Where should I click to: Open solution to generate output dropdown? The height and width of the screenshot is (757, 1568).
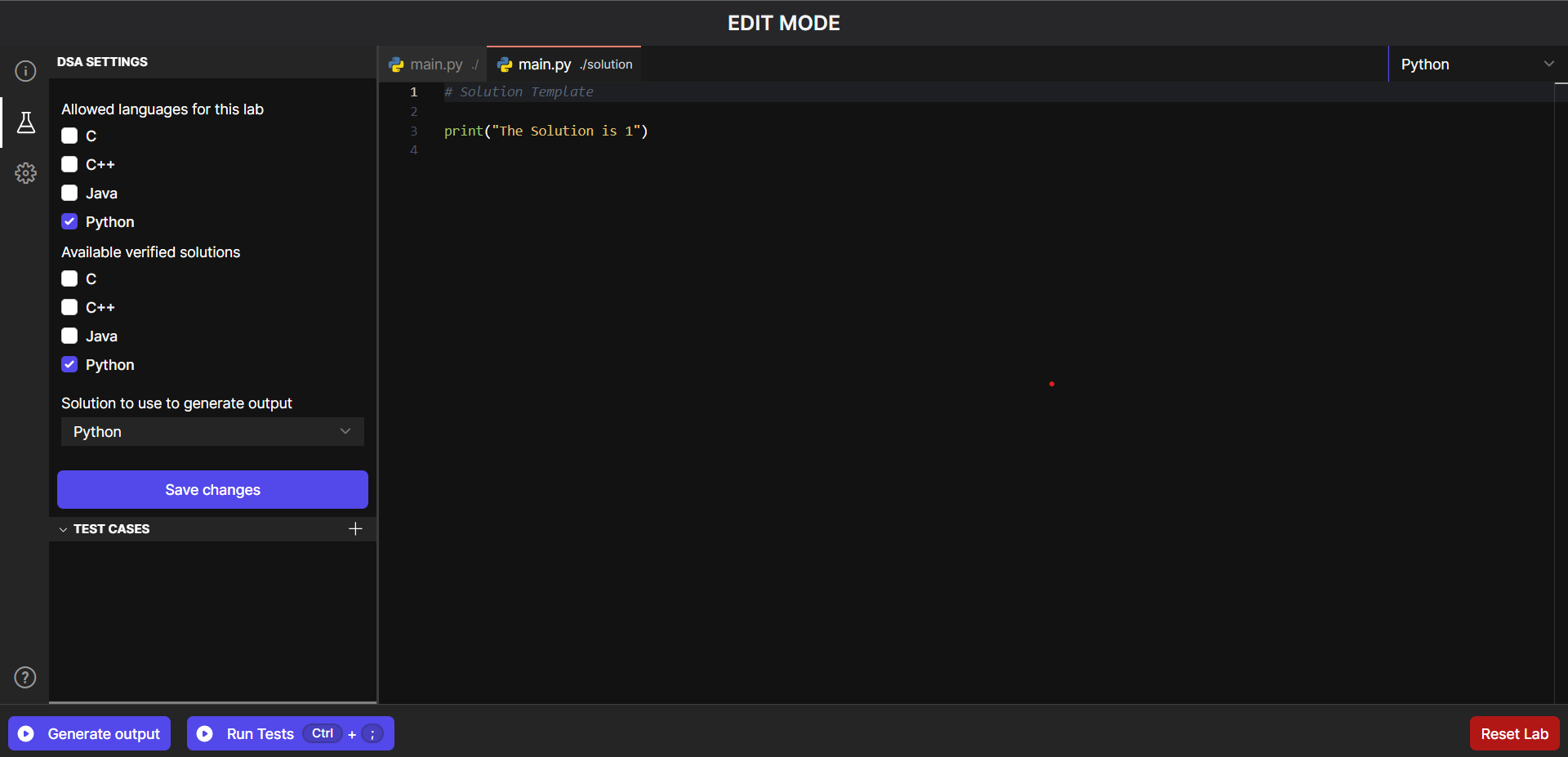[212, 432]
